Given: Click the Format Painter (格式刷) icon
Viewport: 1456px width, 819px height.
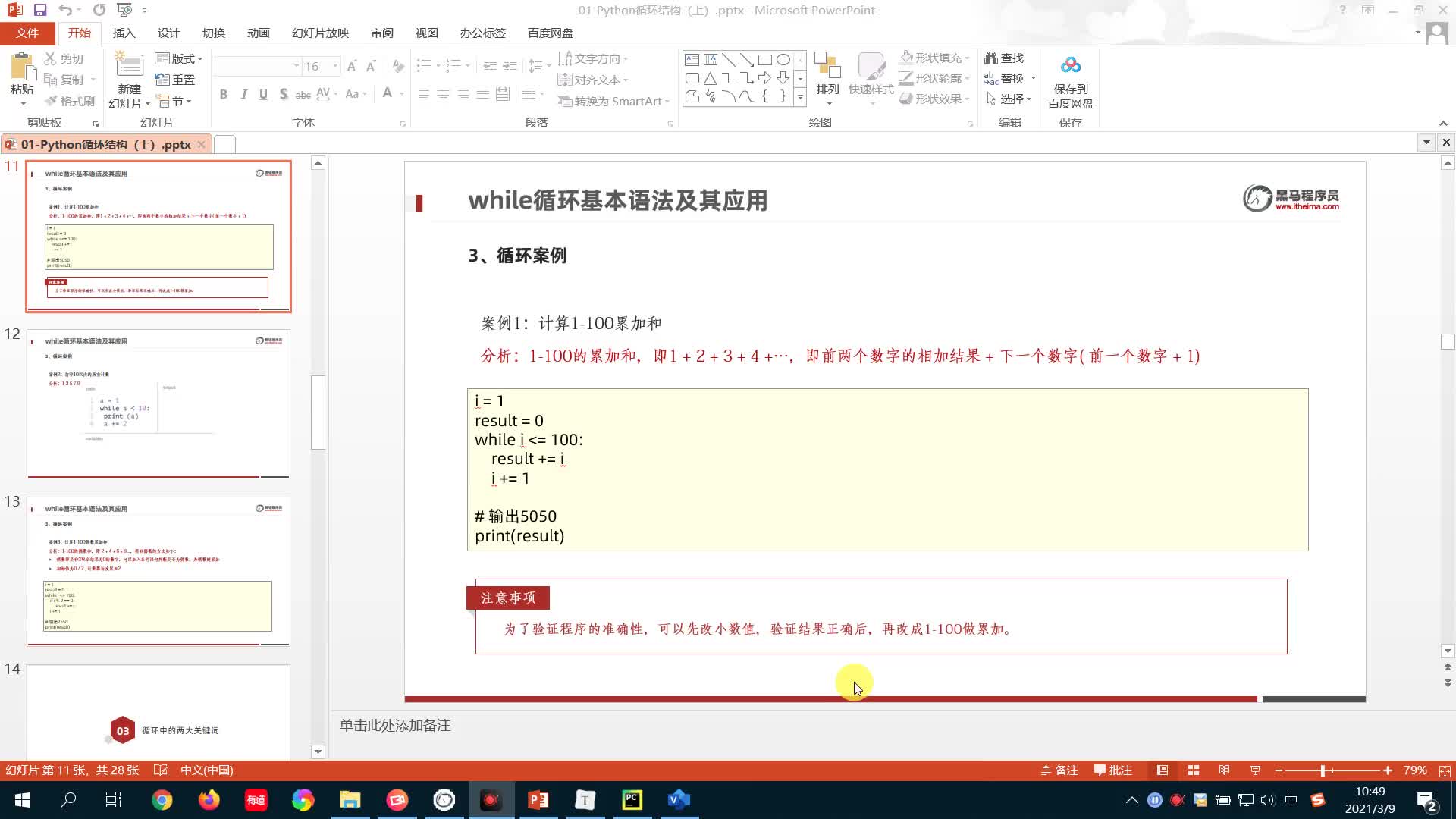Looking at the screenshot, I should 51,101.
